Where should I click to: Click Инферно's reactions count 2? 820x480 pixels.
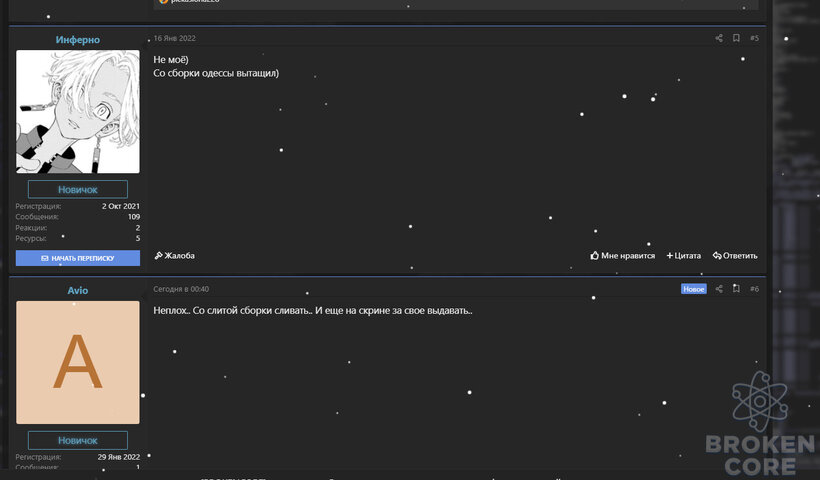138,228
